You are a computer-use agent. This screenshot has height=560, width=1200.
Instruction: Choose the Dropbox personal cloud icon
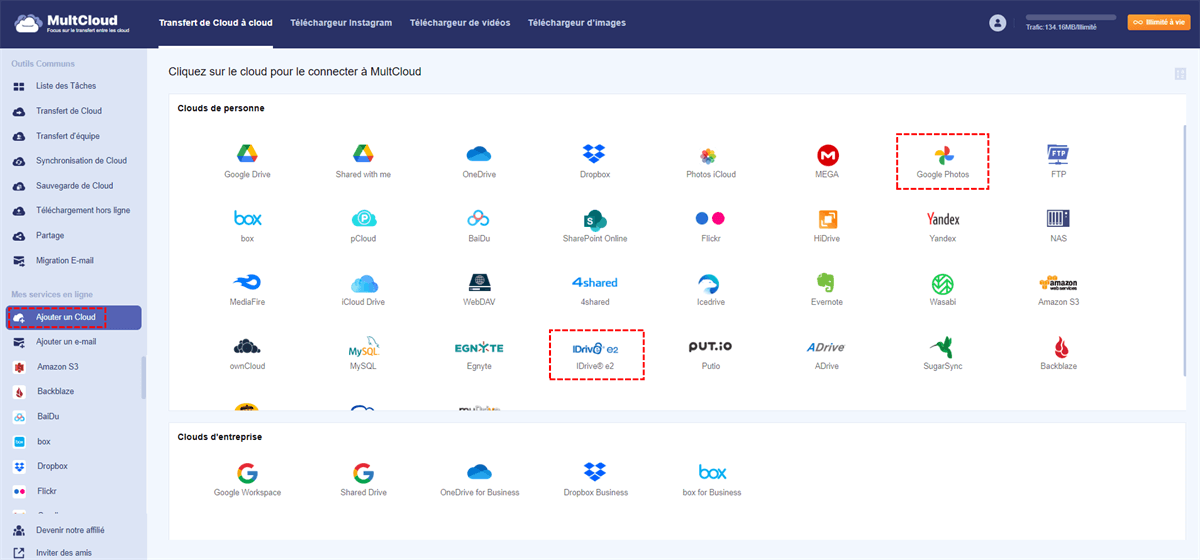[594, 162]
